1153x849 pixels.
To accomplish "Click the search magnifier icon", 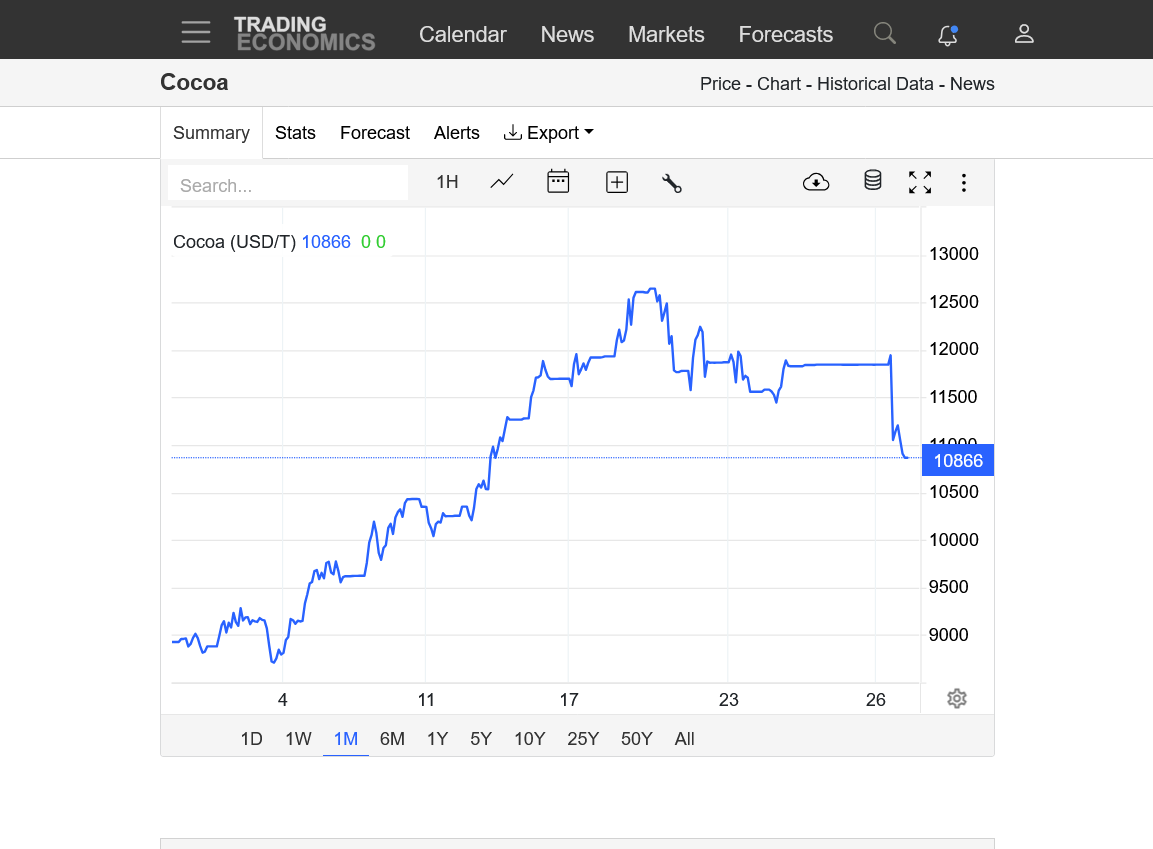I will 885,33.
